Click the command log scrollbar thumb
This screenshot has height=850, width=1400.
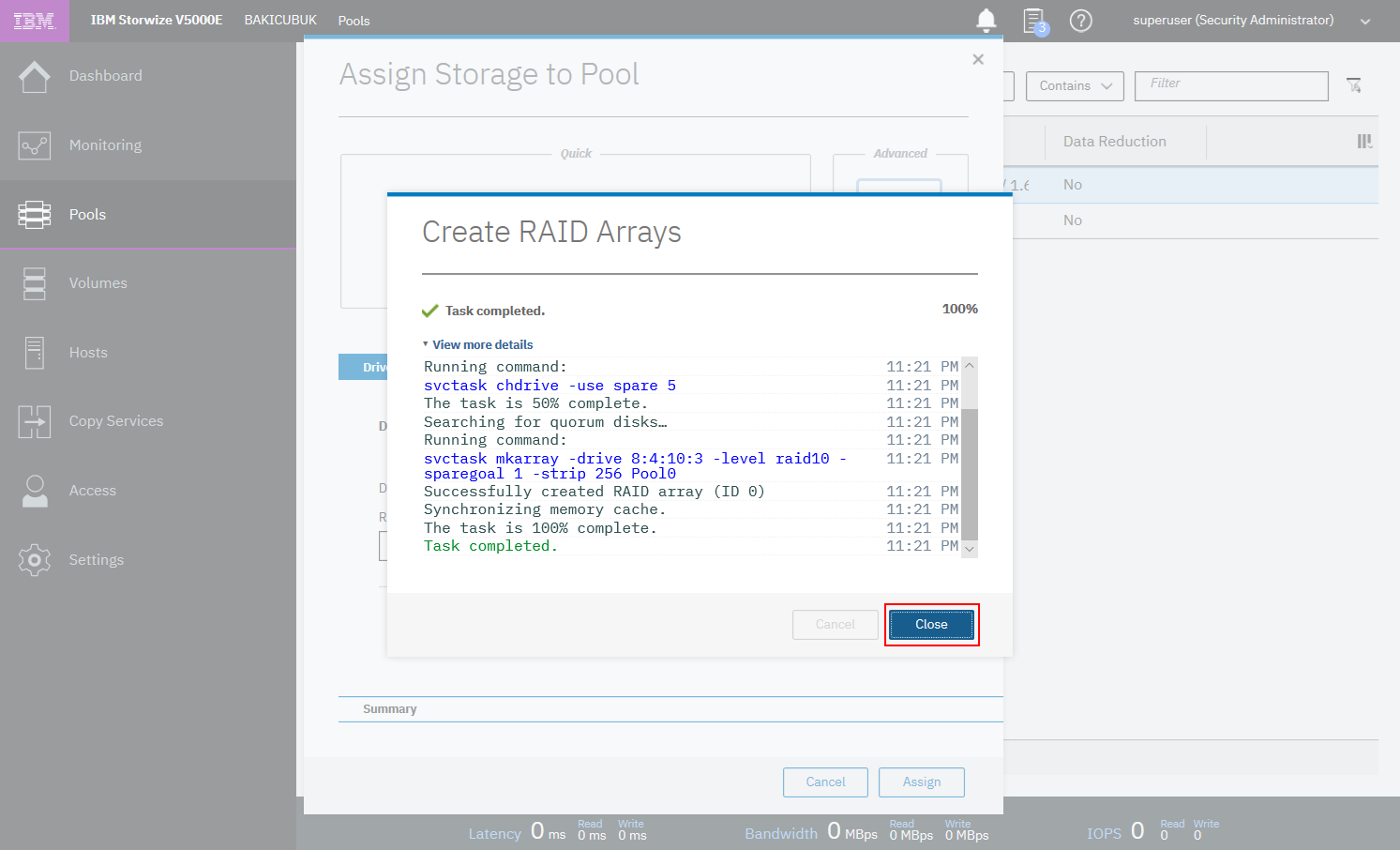click(x=970, y=474)
